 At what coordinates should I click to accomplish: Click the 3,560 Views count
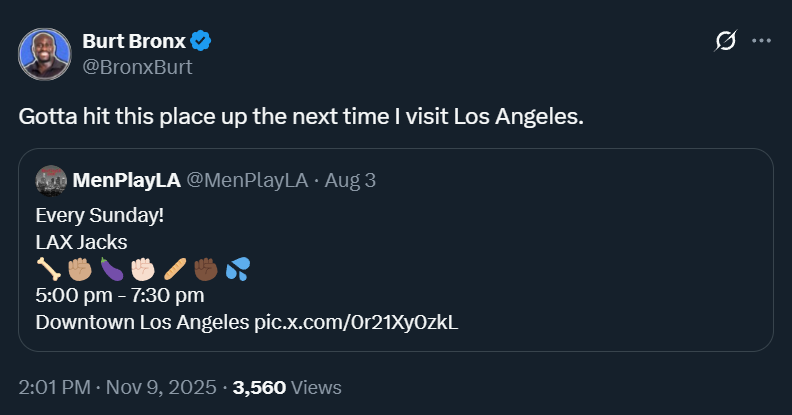tap(287, 387)
